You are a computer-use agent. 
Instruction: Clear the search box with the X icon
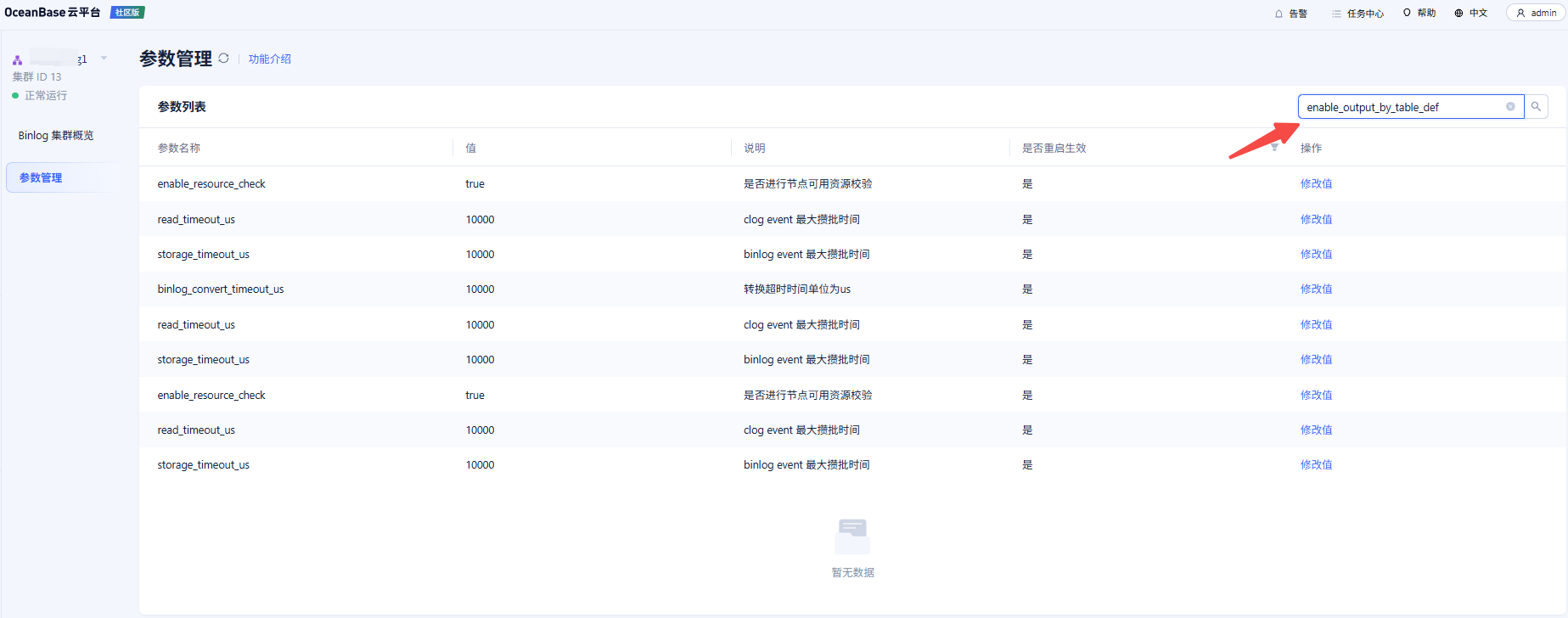[x=1510, y=107]
